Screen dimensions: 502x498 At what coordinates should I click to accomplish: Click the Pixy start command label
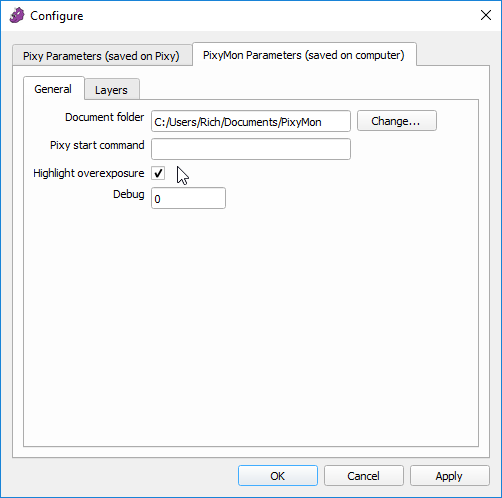(97, 145)
